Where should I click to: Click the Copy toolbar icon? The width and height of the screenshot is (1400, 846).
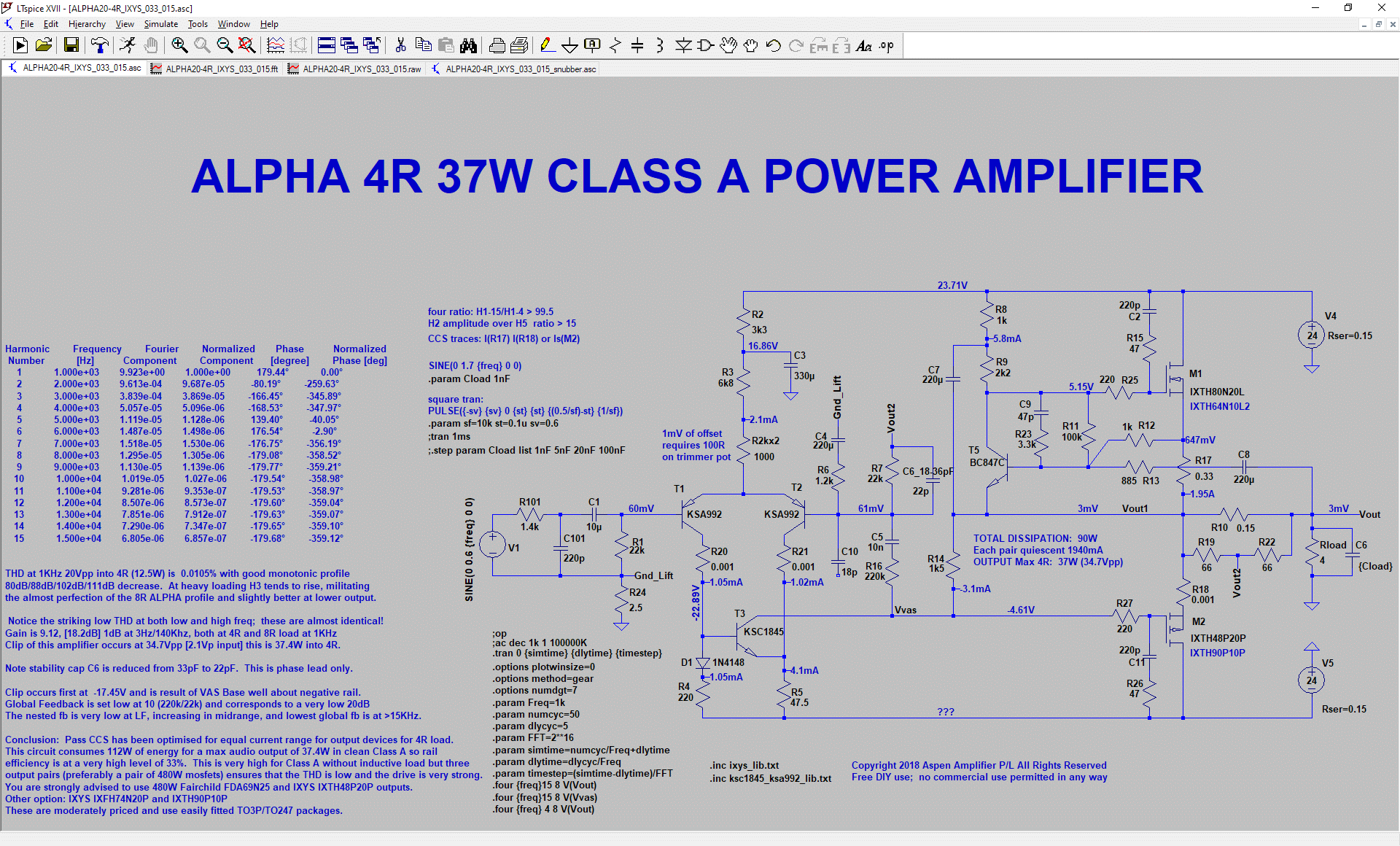tap(423, 46)
